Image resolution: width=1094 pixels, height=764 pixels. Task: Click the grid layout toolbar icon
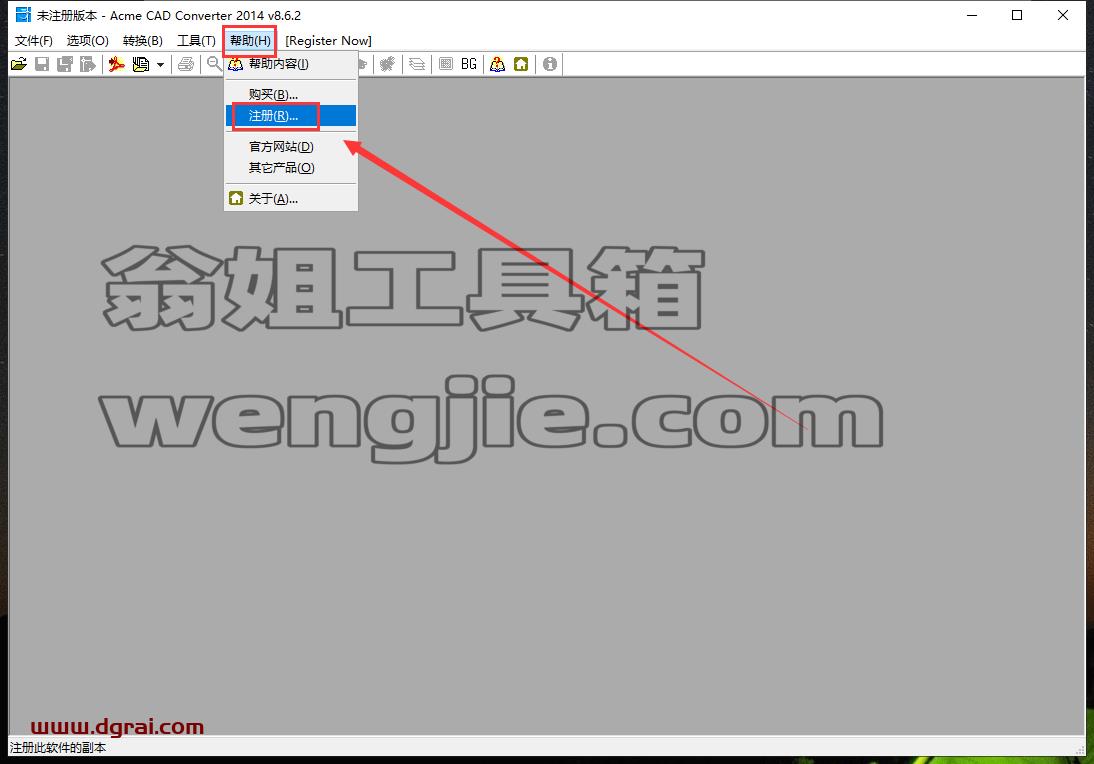tap(446, 64)
